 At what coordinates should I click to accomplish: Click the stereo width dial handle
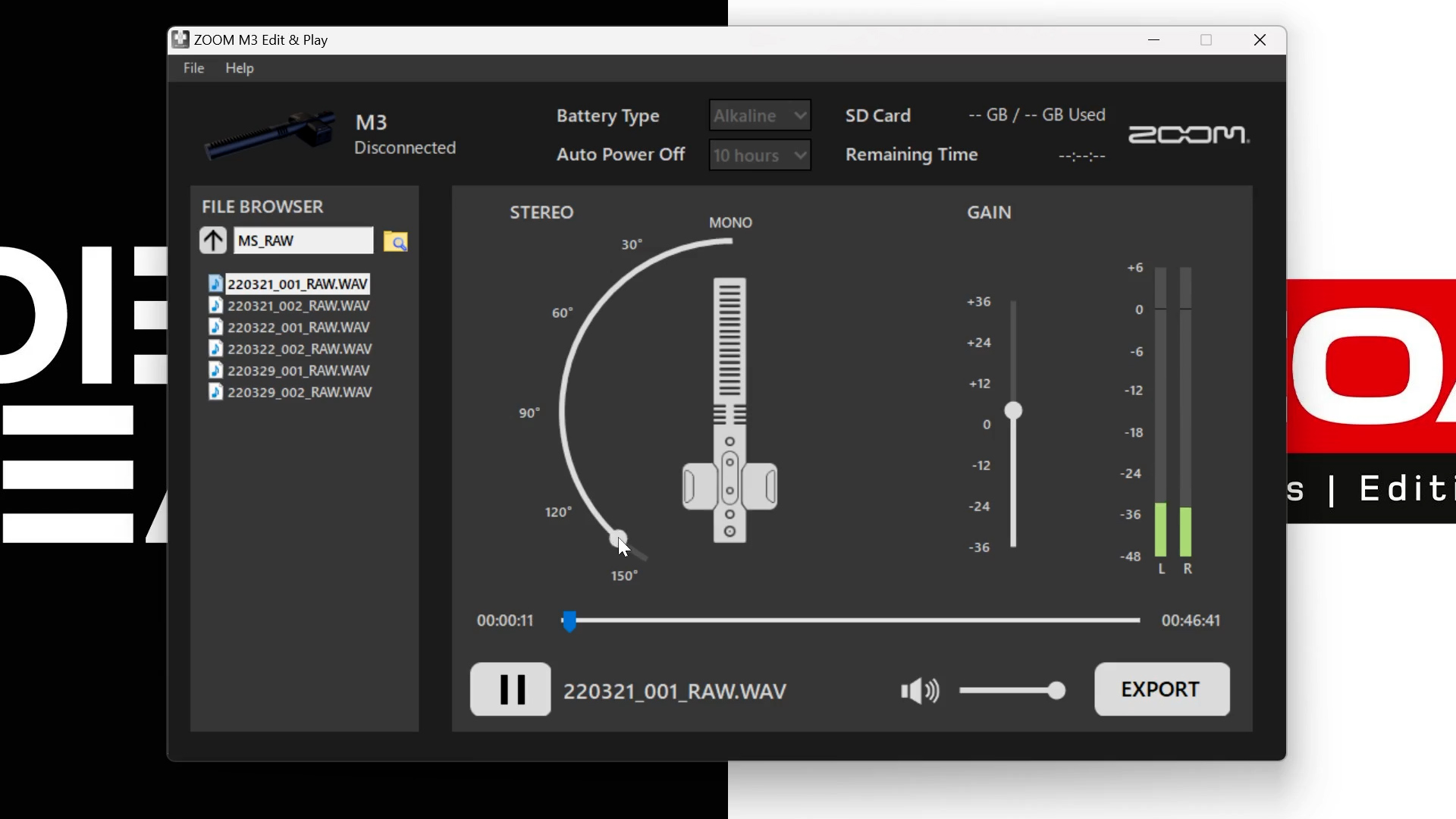(x=617, y=538)
